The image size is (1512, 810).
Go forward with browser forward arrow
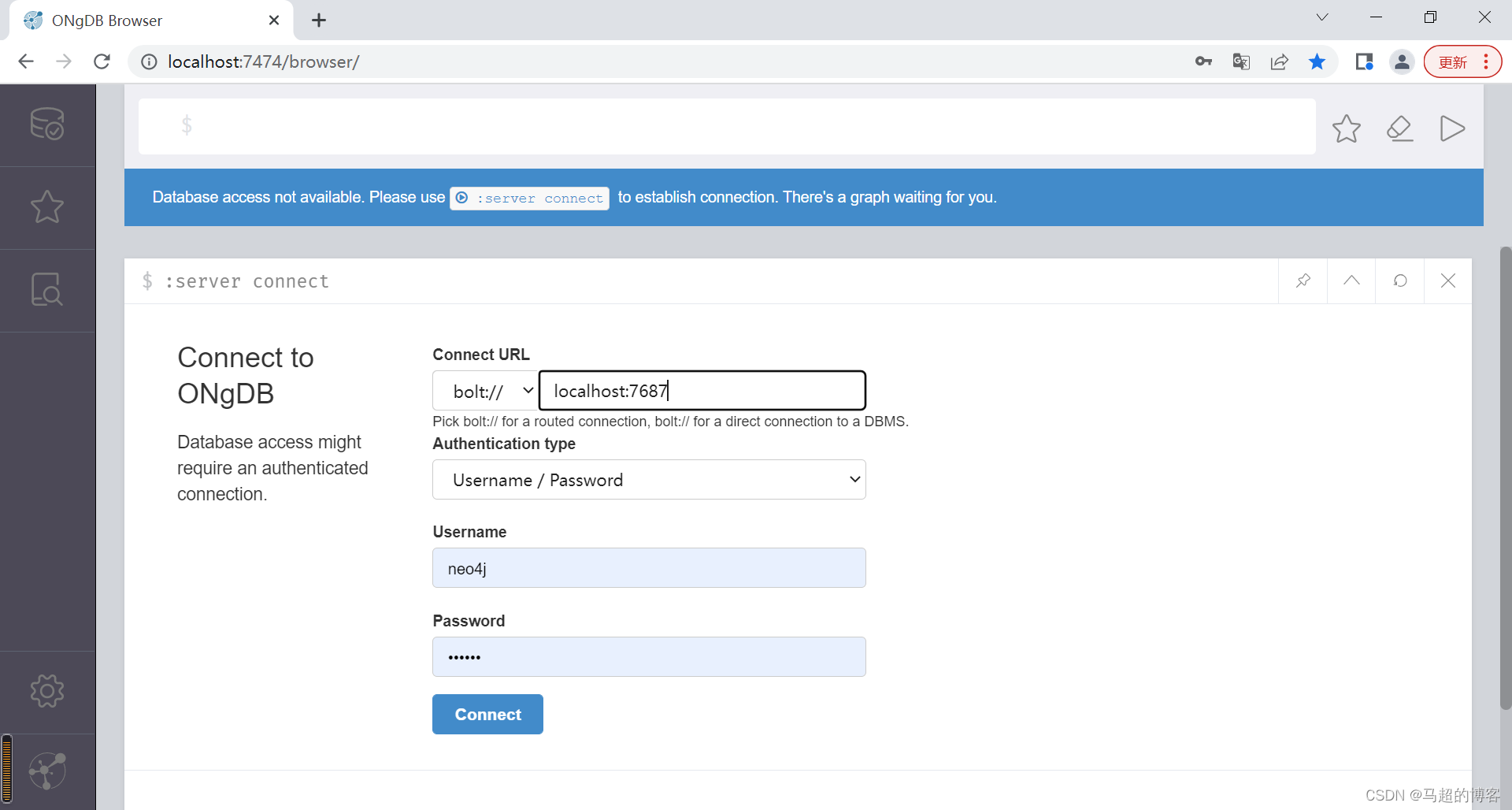click(x=64, y=61)
